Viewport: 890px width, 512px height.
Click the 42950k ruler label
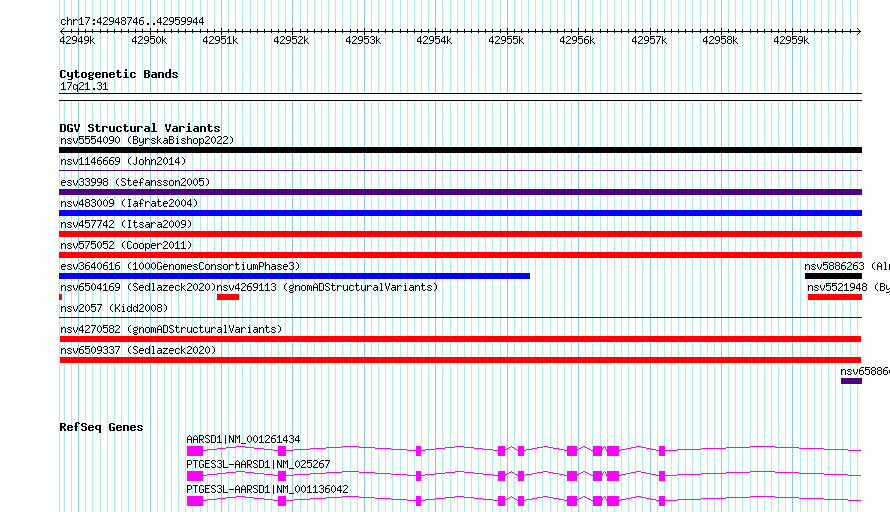tap(149, 40)
